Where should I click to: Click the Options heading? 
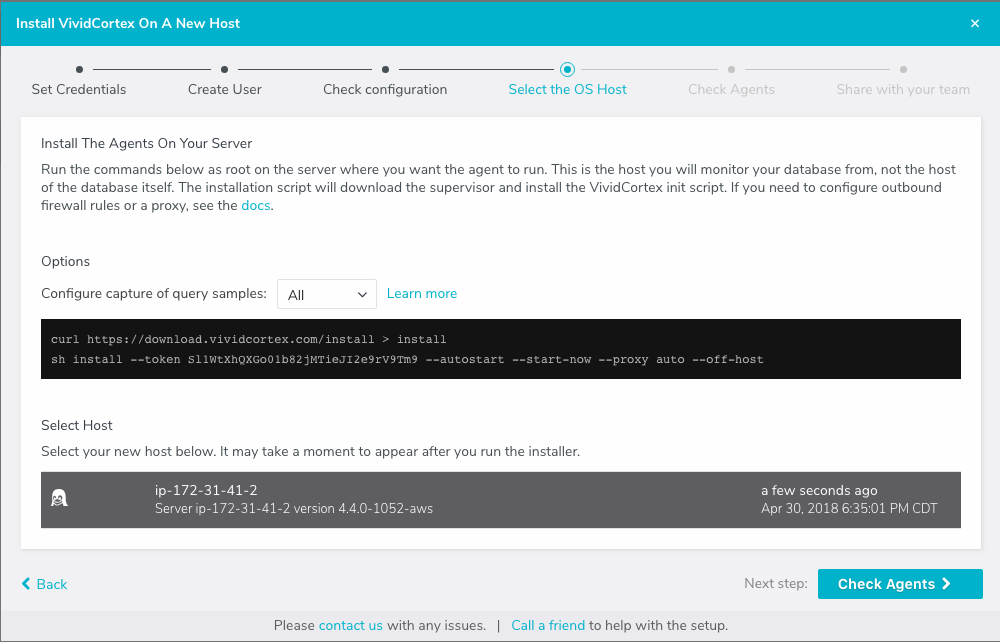(65, 261)
